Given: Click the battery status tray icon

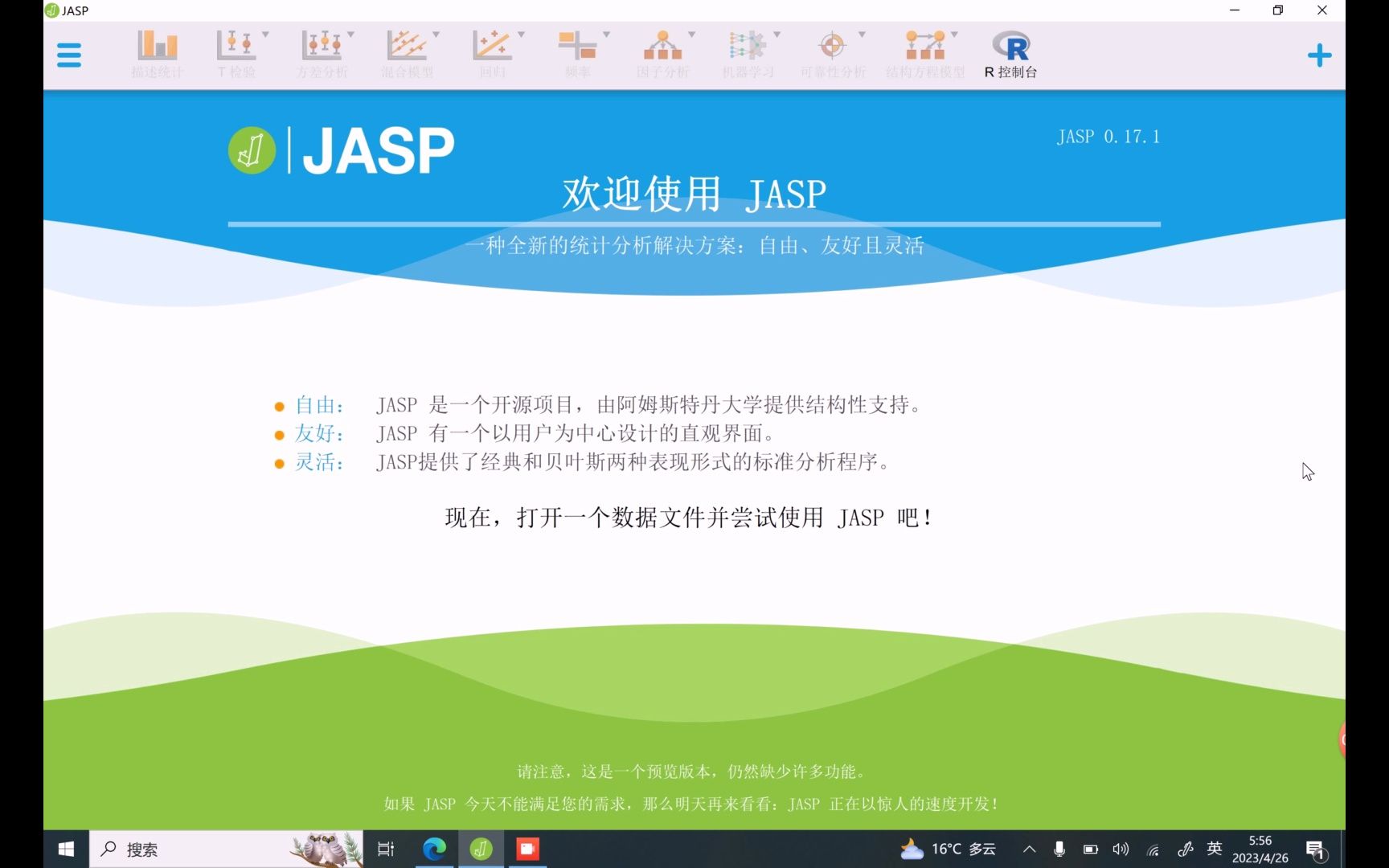Looking at the screenshot, I should [x=1091, y=849].
